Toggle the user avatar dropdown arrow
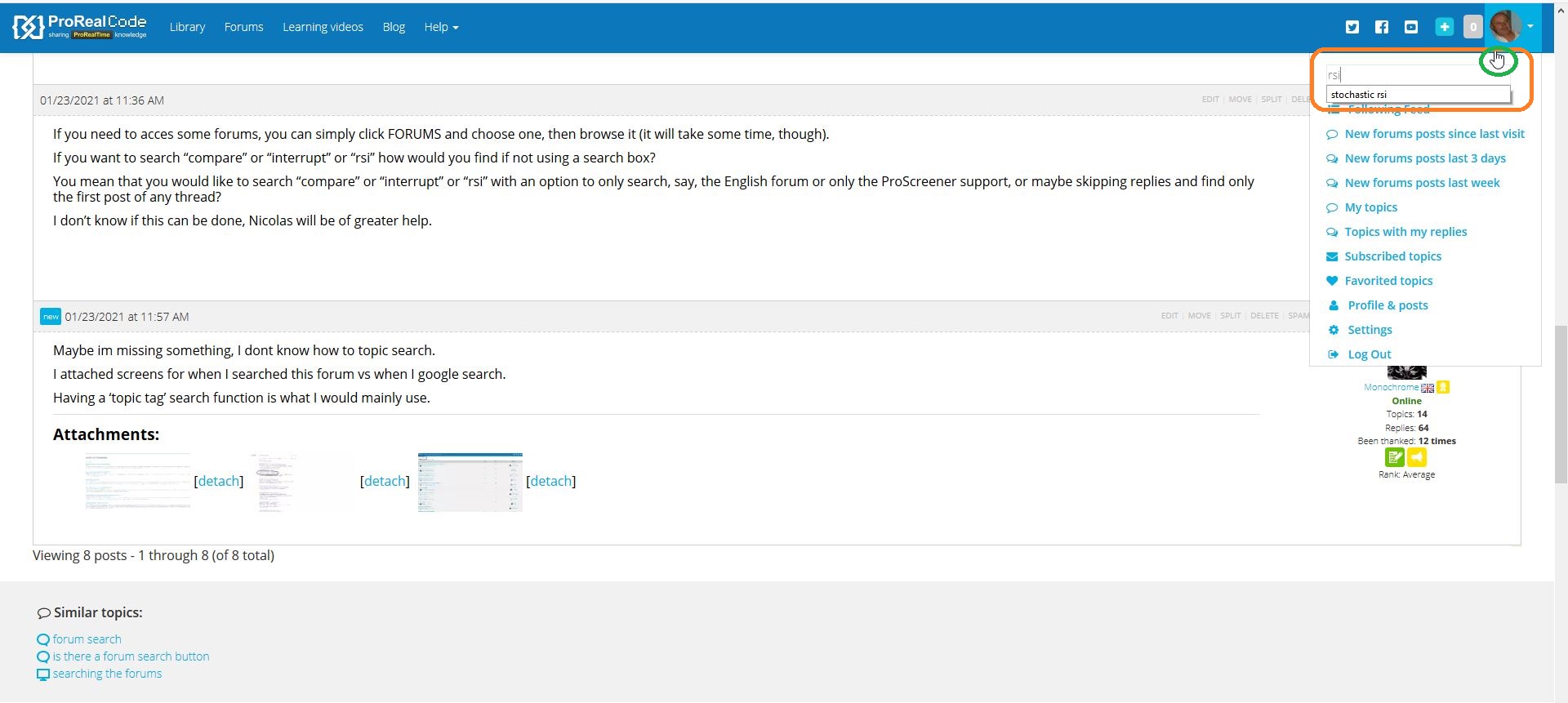This screenshot has height=703, width=1568. [x=1530, y=27]
